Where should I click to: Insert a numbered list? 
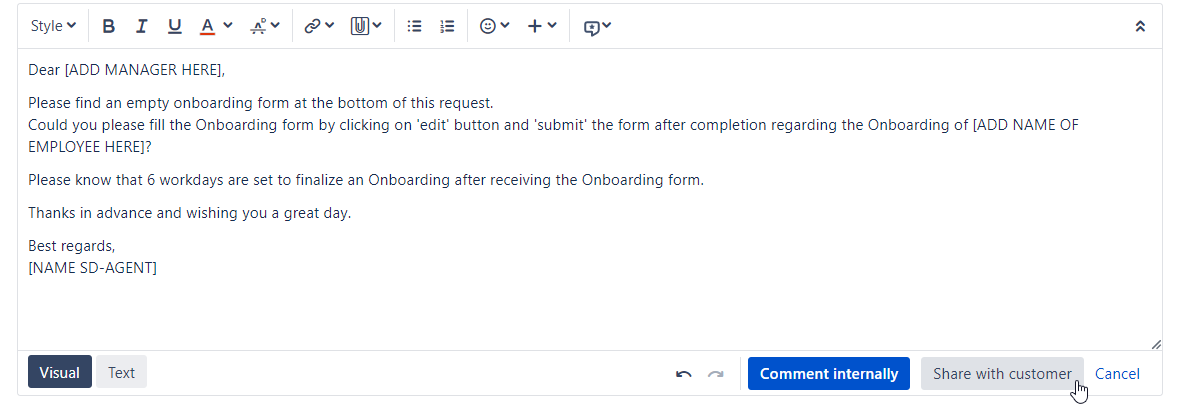(x=448, y=26)
